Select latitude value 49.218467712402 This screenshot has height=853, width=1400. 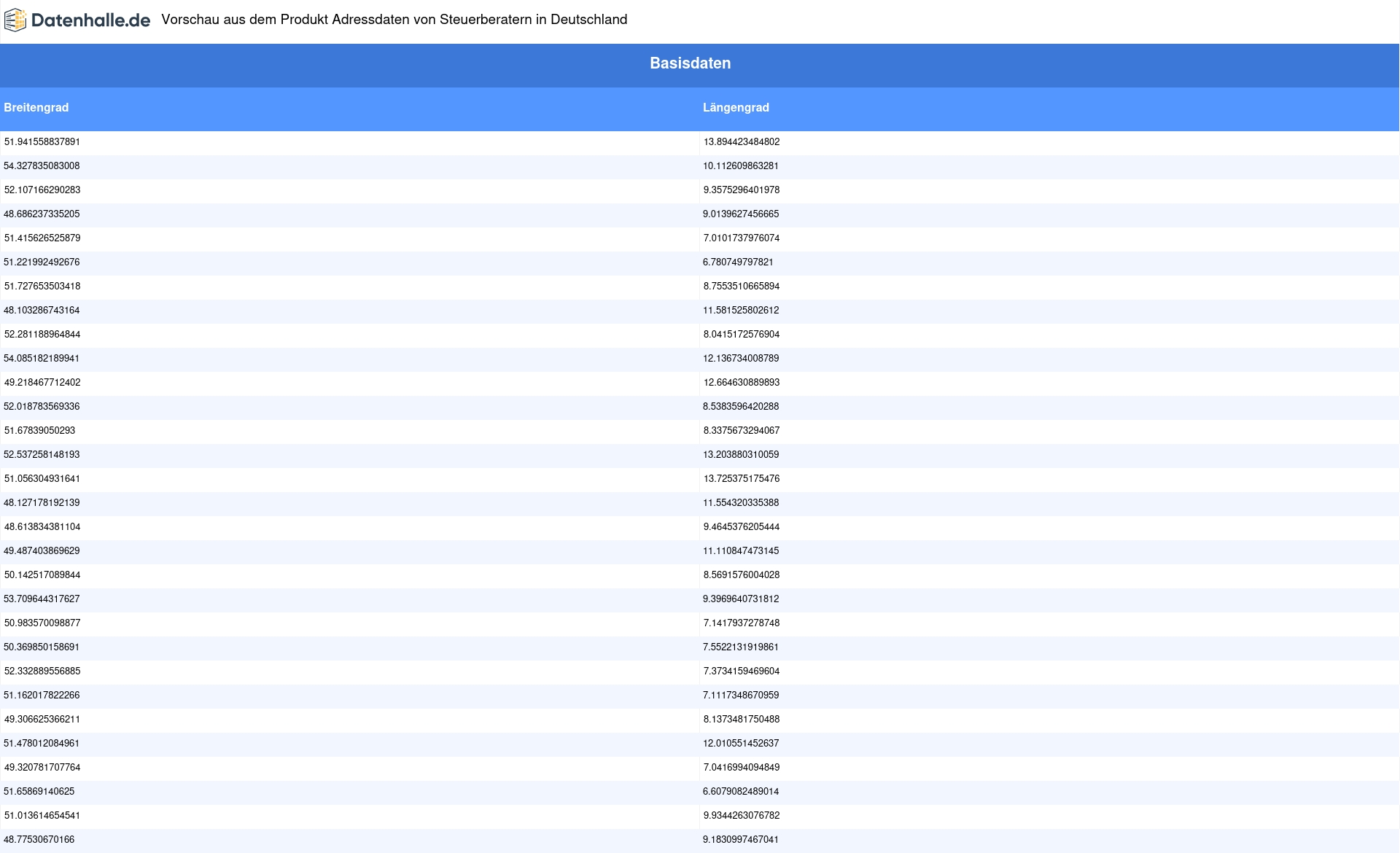point(42,383)
